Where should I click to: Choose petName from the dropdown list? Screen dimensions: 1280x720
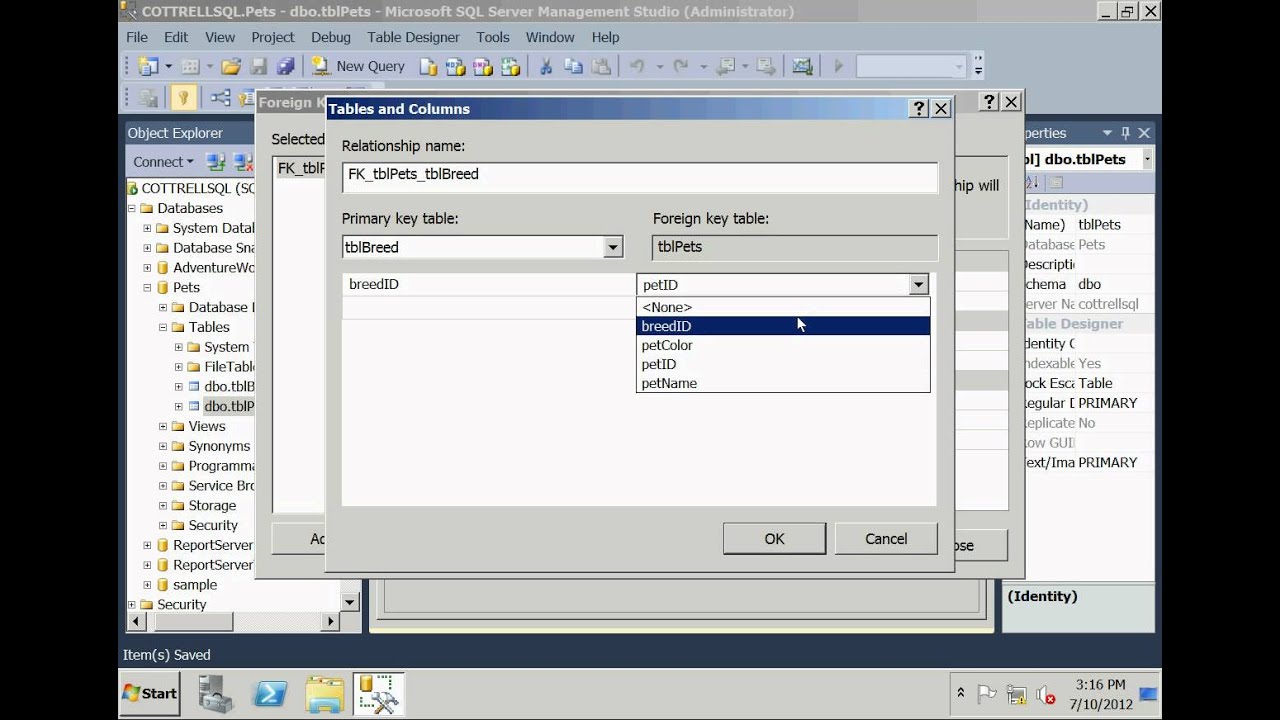pos(783,383)
